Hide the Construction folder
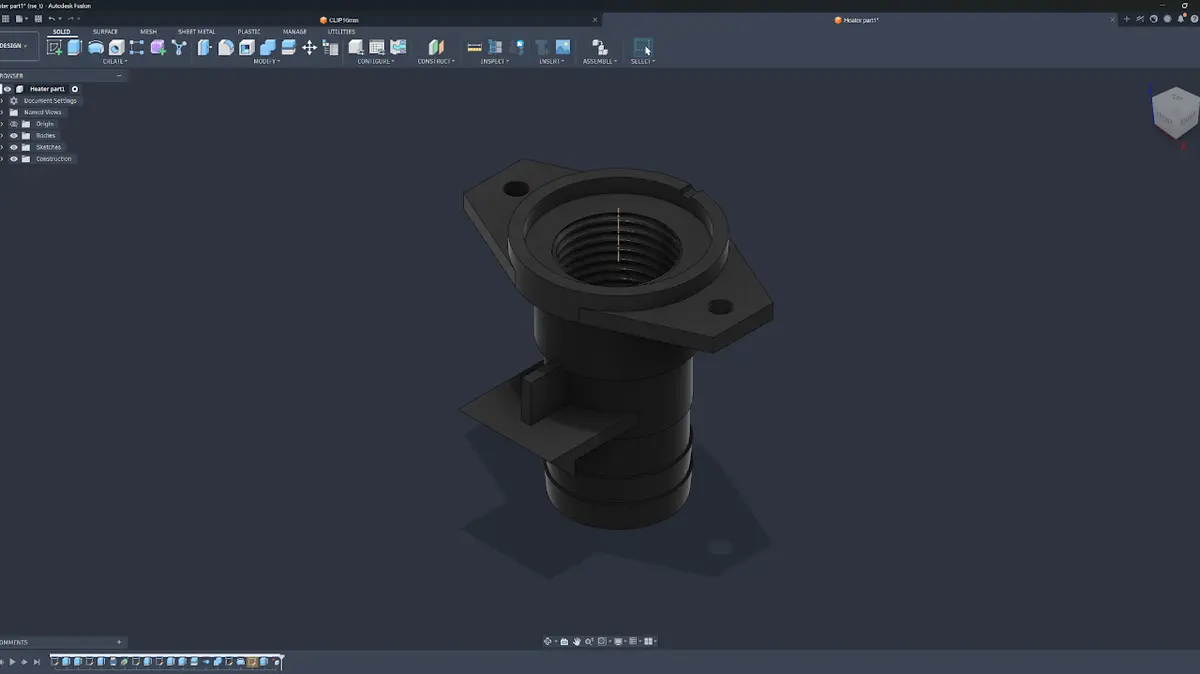Image resolution: width=1200 pixels, height=674 pixels. click(14, 159)
